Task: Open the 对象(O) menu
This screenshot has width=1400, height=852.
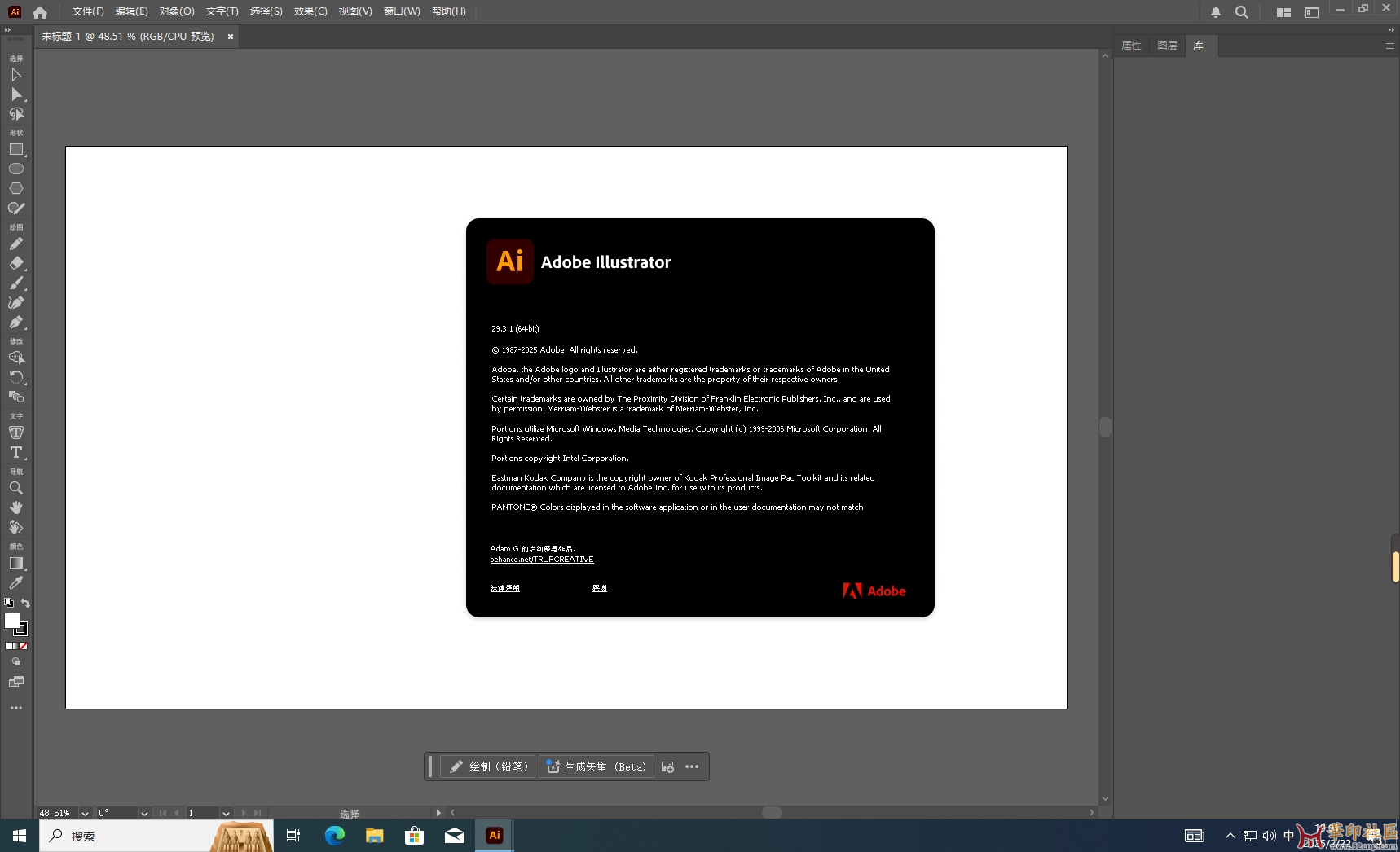Action: pyautogui.click(x=177, y=11)
